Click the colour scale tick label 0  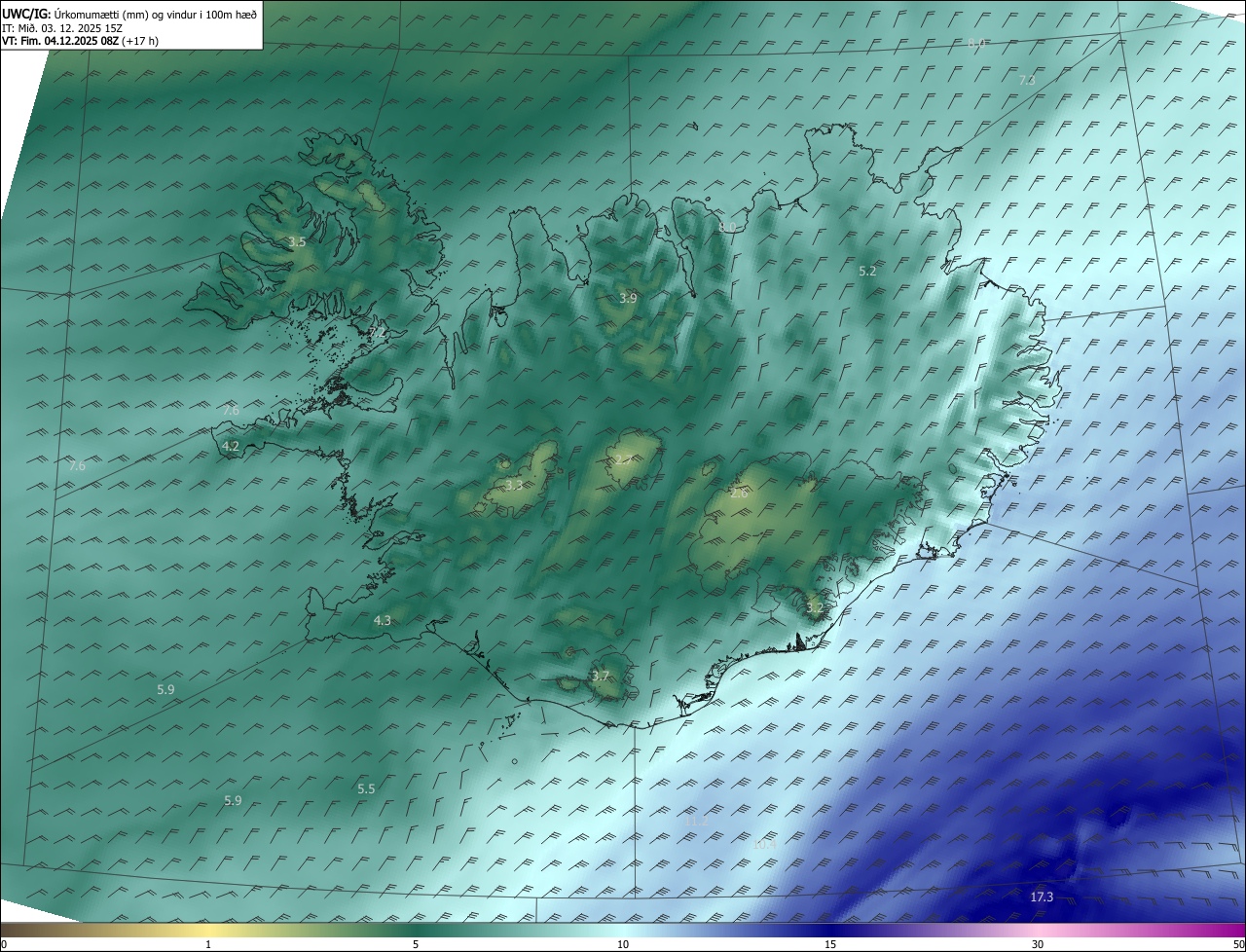tap(4, 944)
